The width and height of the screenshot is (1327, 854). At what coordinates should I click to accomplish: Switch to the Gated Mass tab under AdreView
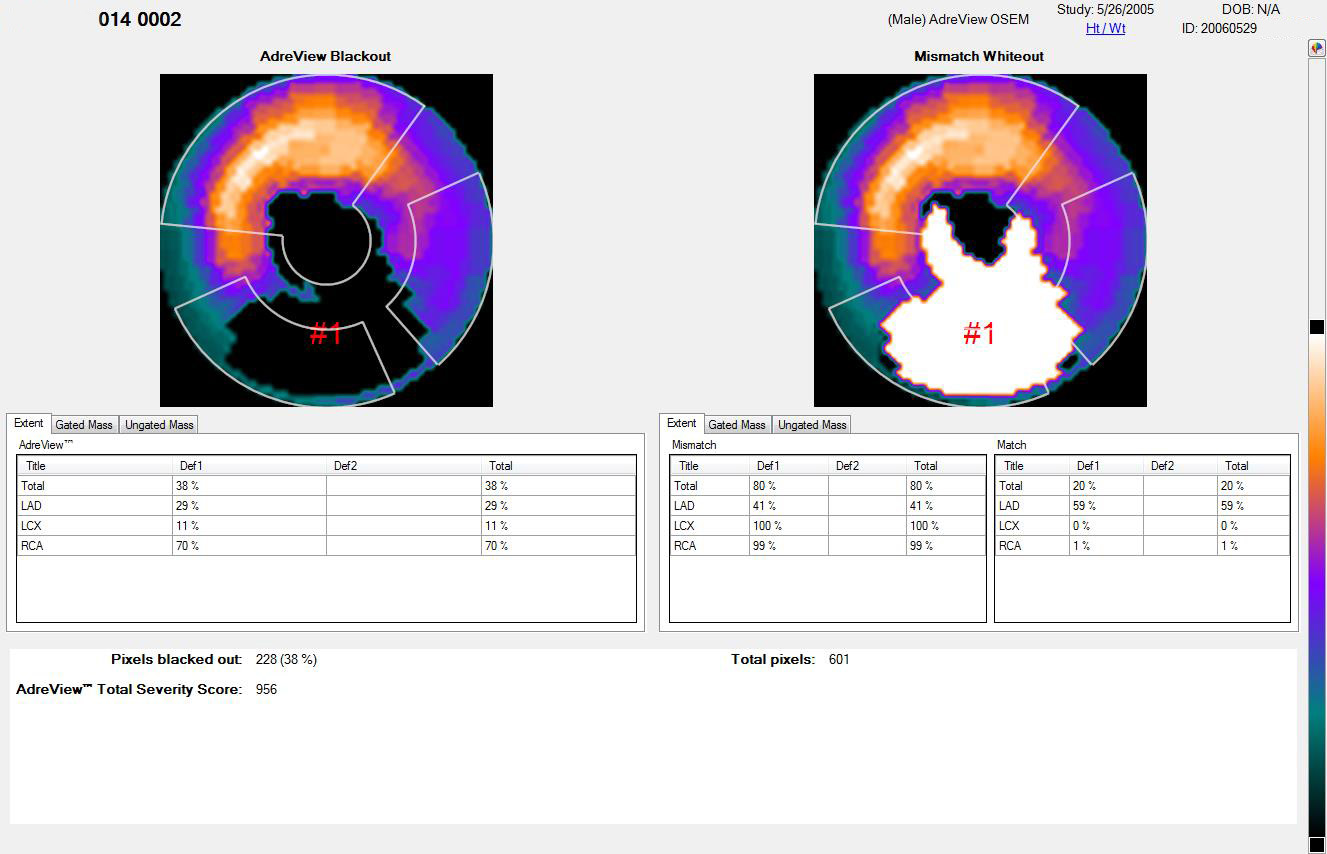(x=84, y=424)
